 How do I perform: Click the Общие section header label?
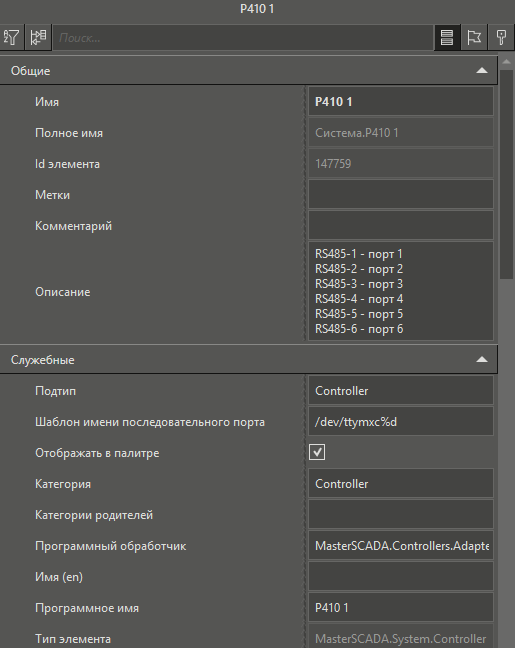tap(31, 71)
